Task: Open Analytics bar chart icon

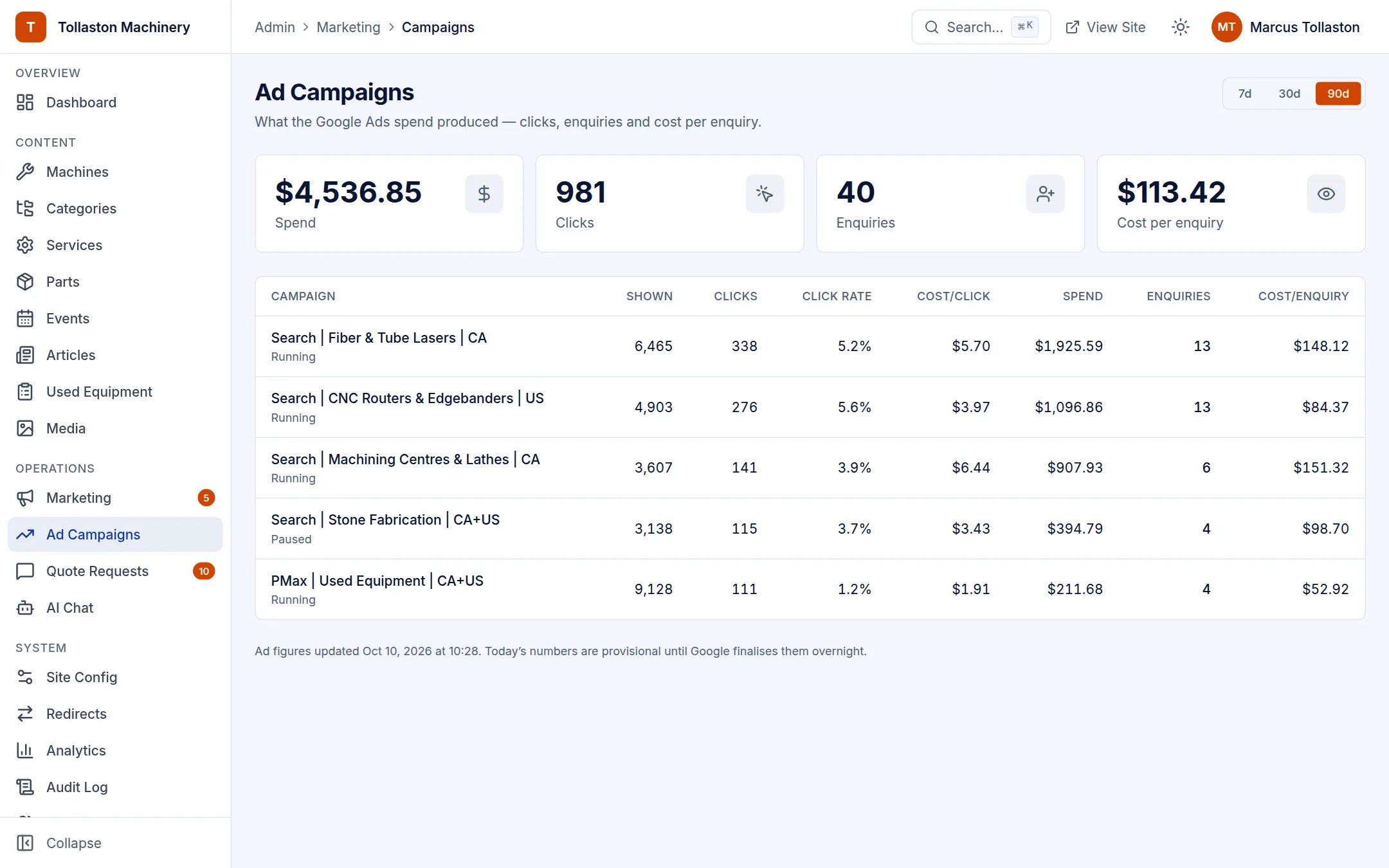Action: coord(25,750)
